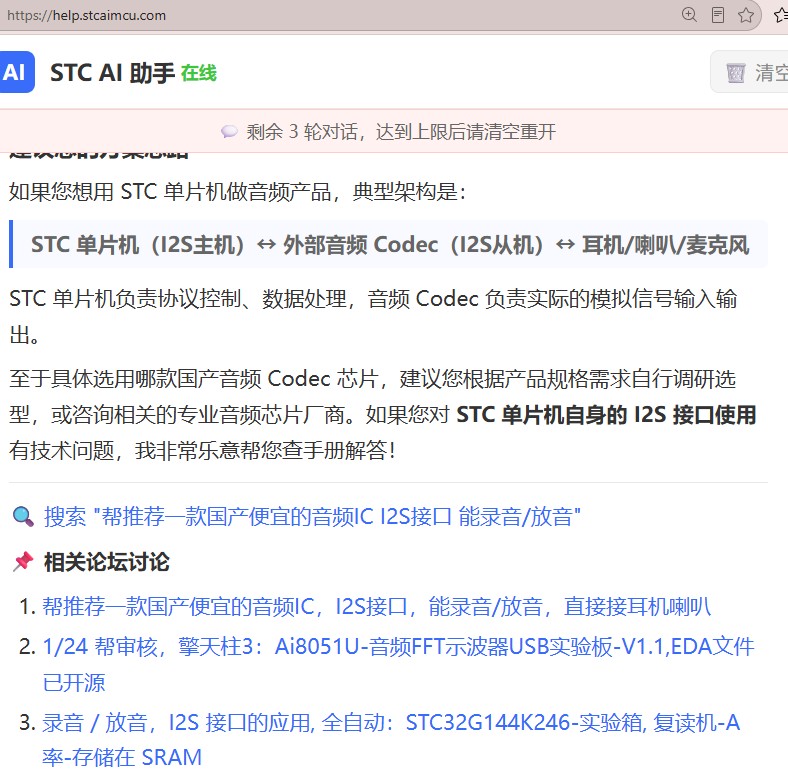Viewport: 788px width, 777px height.
Task: Open forum link 帮推荐一款国产便宜的音频IC，I2S接口
Action: pos(376,607)
